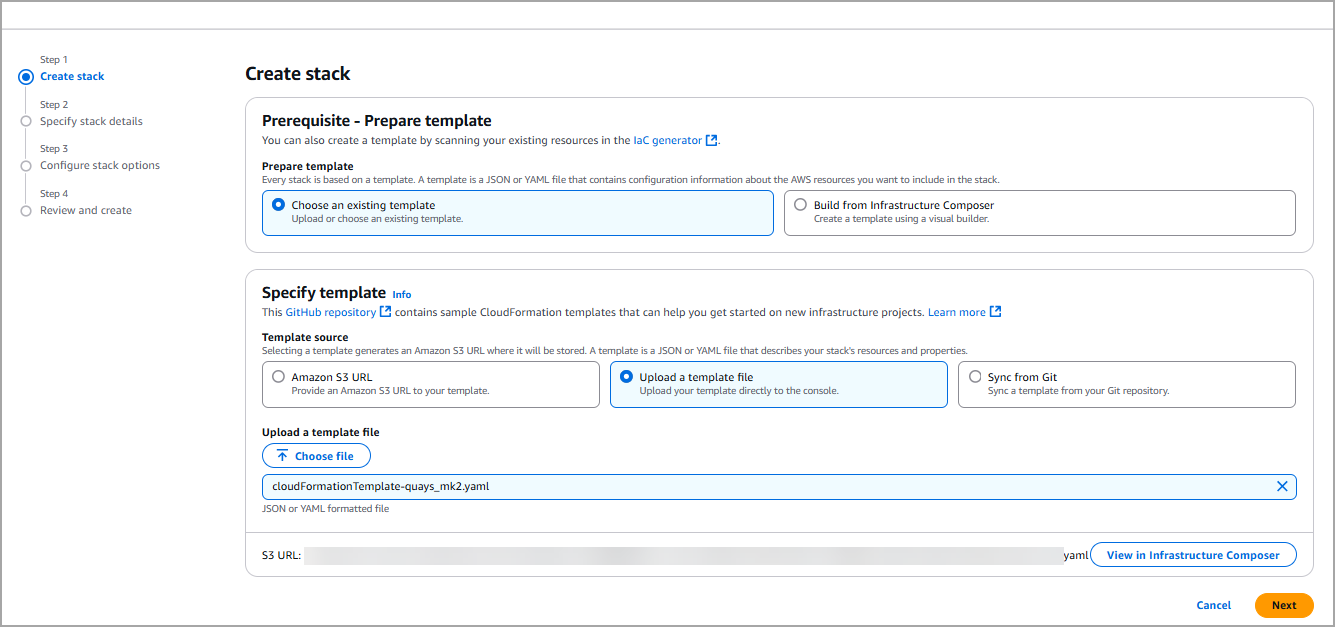Open the IaC generator link
1335x627 pixels.
tap(667, 141)
